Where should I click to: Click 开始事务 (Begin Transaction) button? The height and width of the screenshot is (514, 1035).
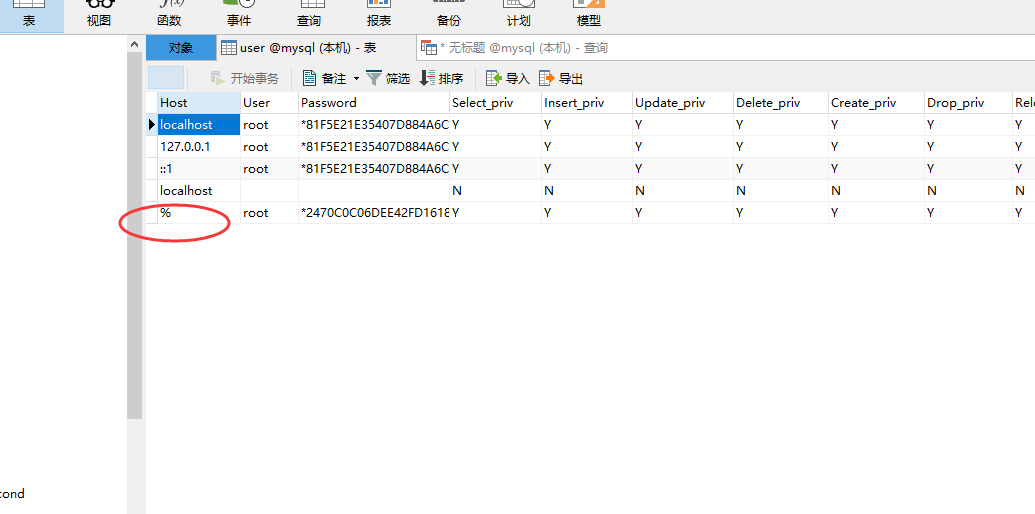(245, 79)
